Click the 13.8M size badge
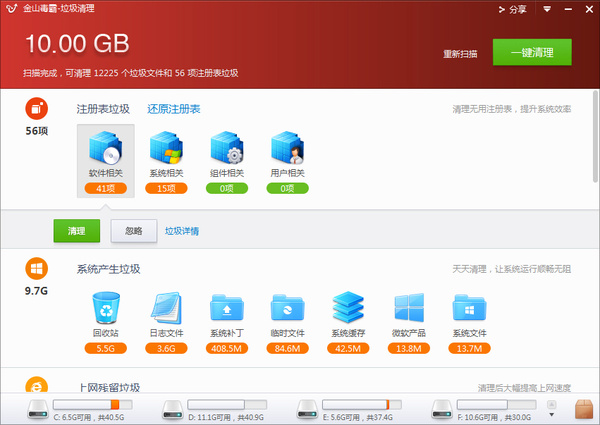The image size is (600, 425). (409, 348)
